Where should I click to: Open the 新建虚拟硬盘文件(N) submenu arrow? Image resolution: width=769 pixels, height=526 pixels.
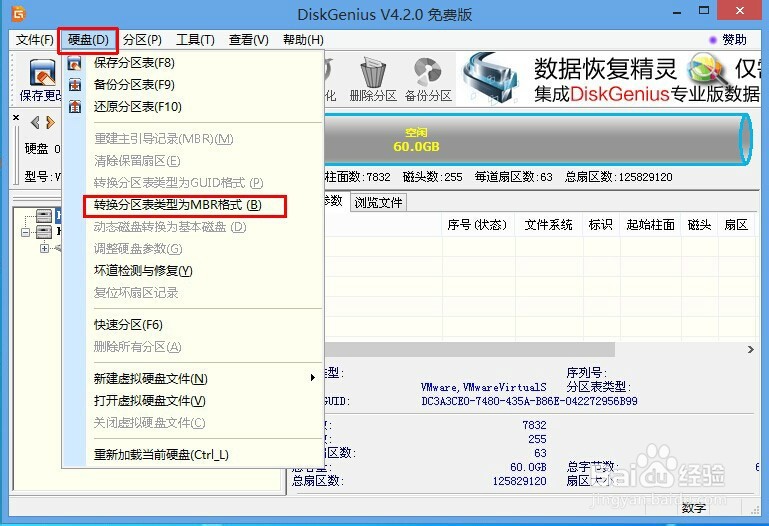coord(312,377)
